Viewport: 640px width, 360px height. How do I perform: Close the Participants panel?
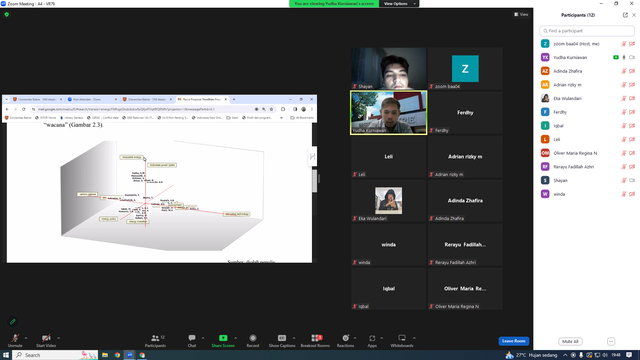point(634,15)
